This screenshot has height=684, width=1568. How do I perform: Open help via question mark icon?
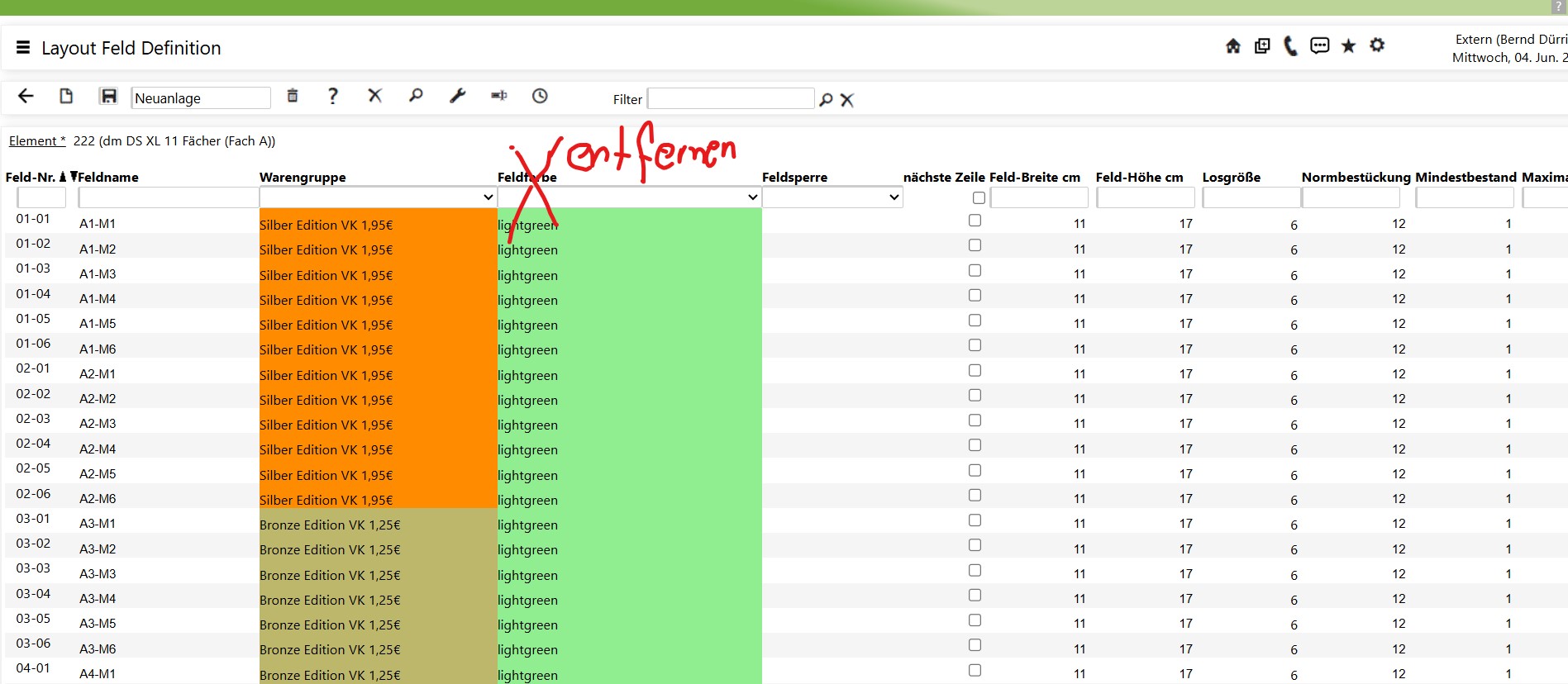[333, 96]
